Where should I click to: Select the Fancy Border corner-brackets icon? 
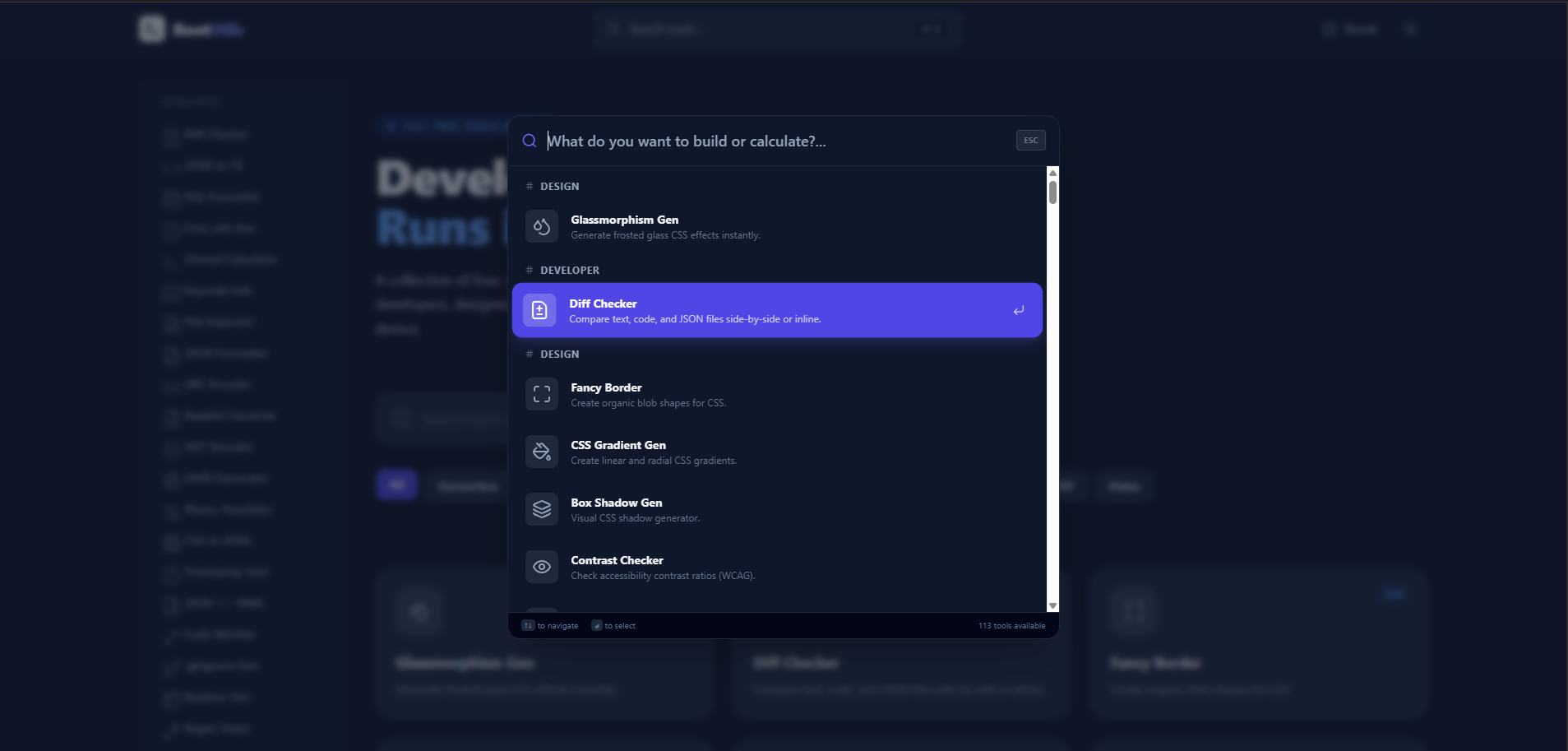coord(541,394)
